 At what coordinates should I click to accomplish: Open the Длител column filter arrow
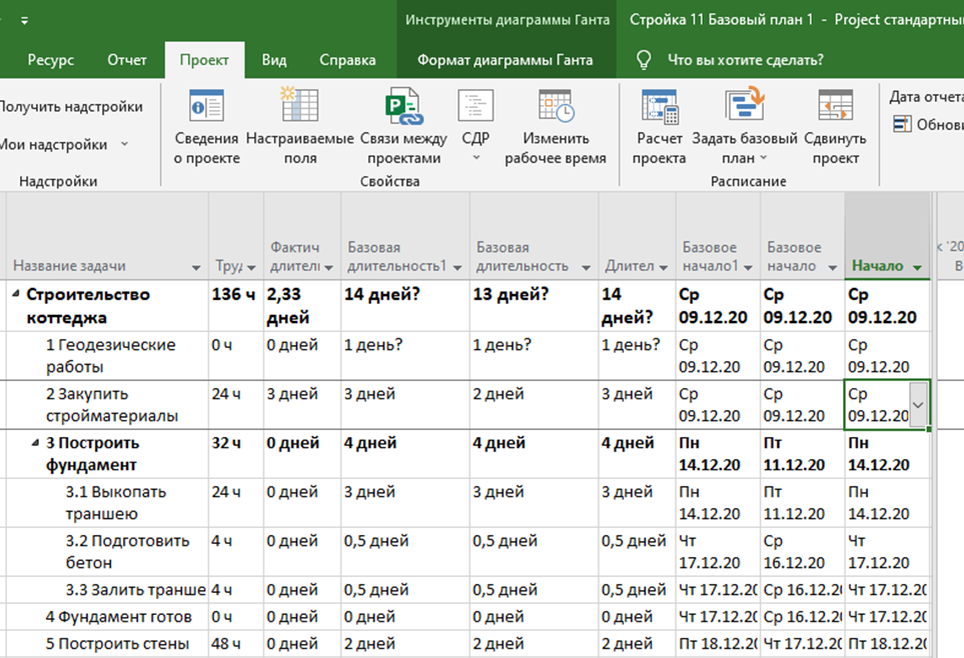[663, 268]
